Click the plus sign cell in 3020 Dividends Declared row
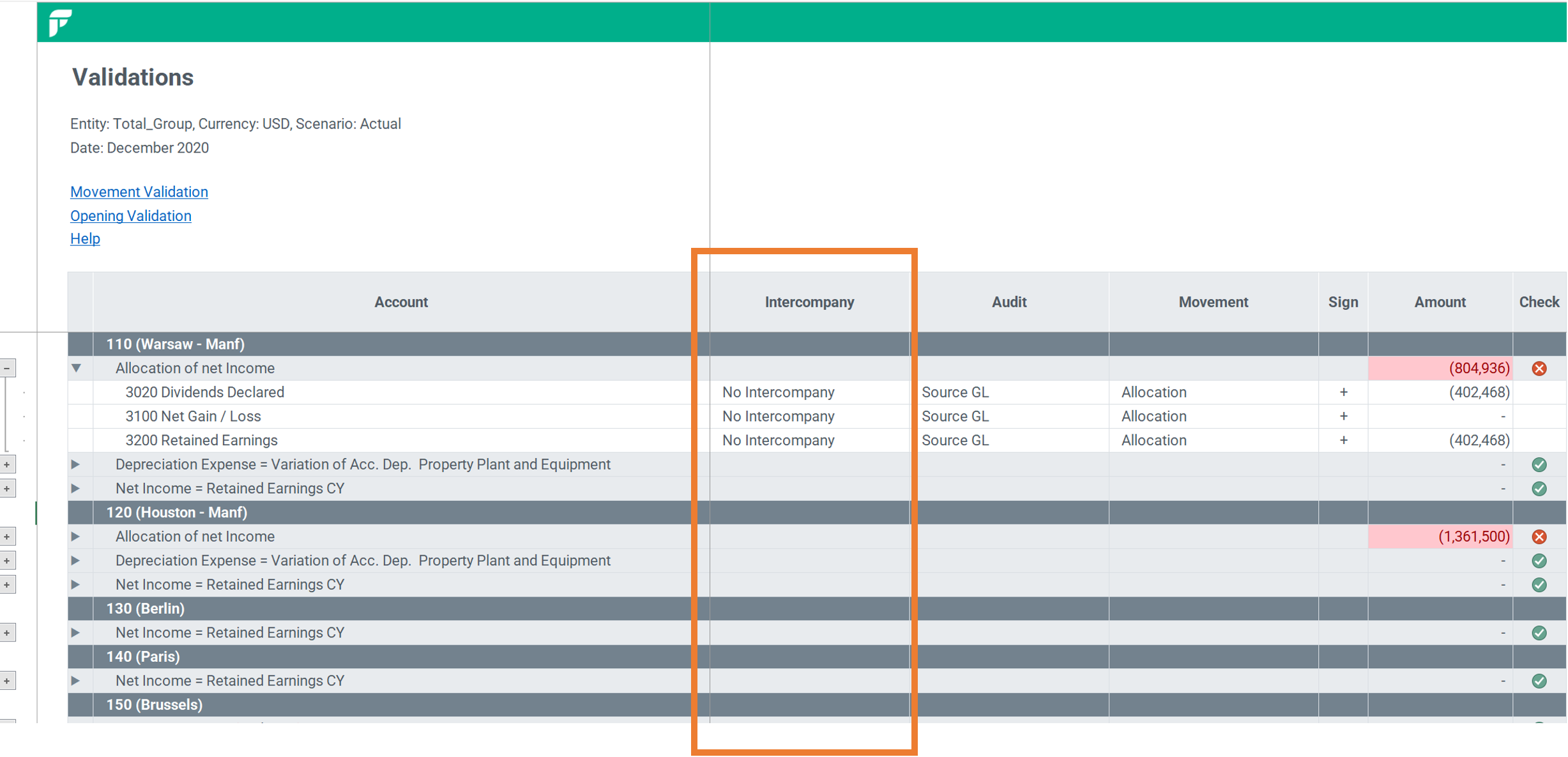The width and height of the screenshot is (1568, 757). click(x=1343, y=392)
